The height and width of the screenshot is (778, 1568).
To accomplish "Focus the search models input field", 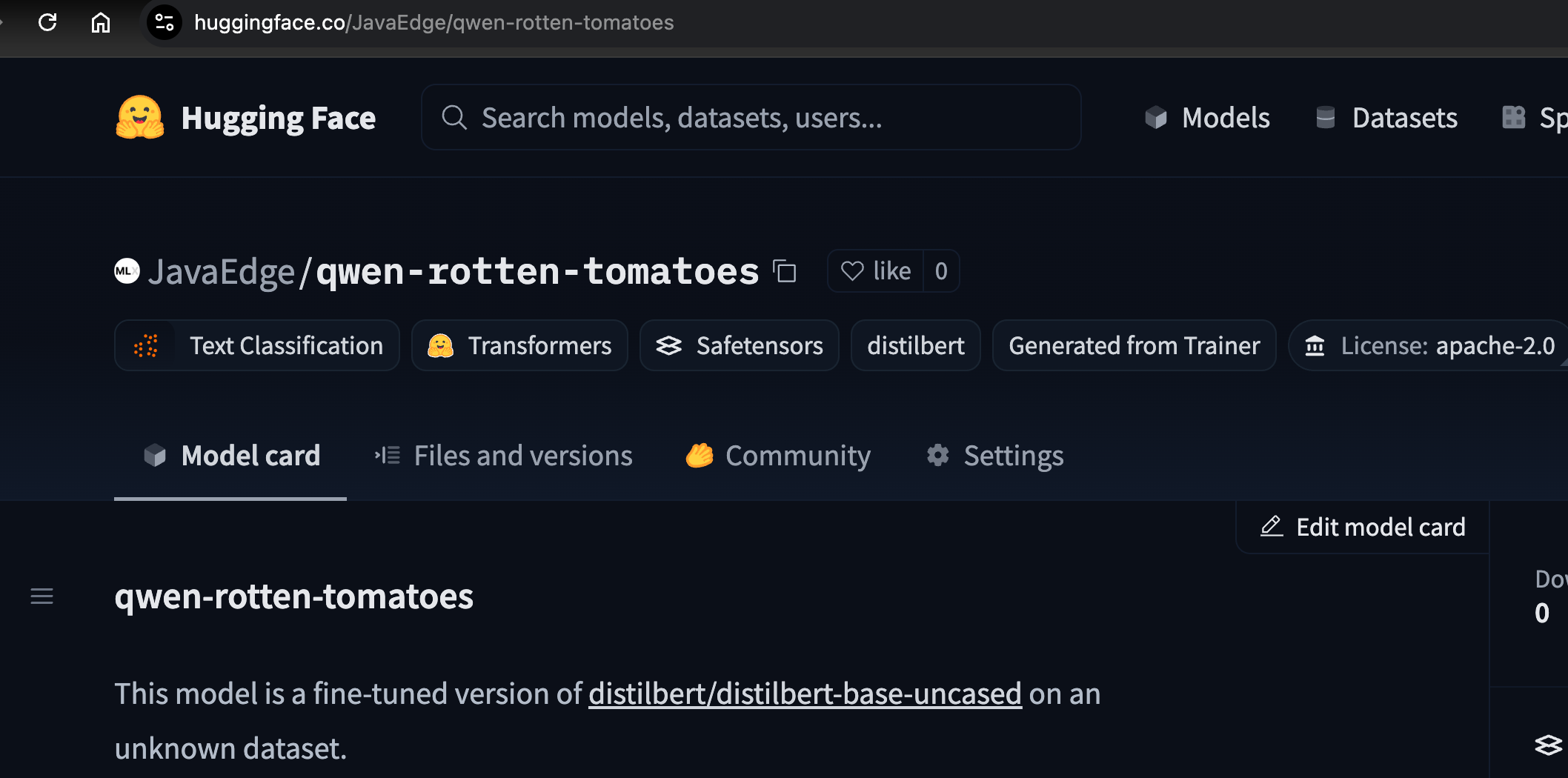I will tap(751, 118).
